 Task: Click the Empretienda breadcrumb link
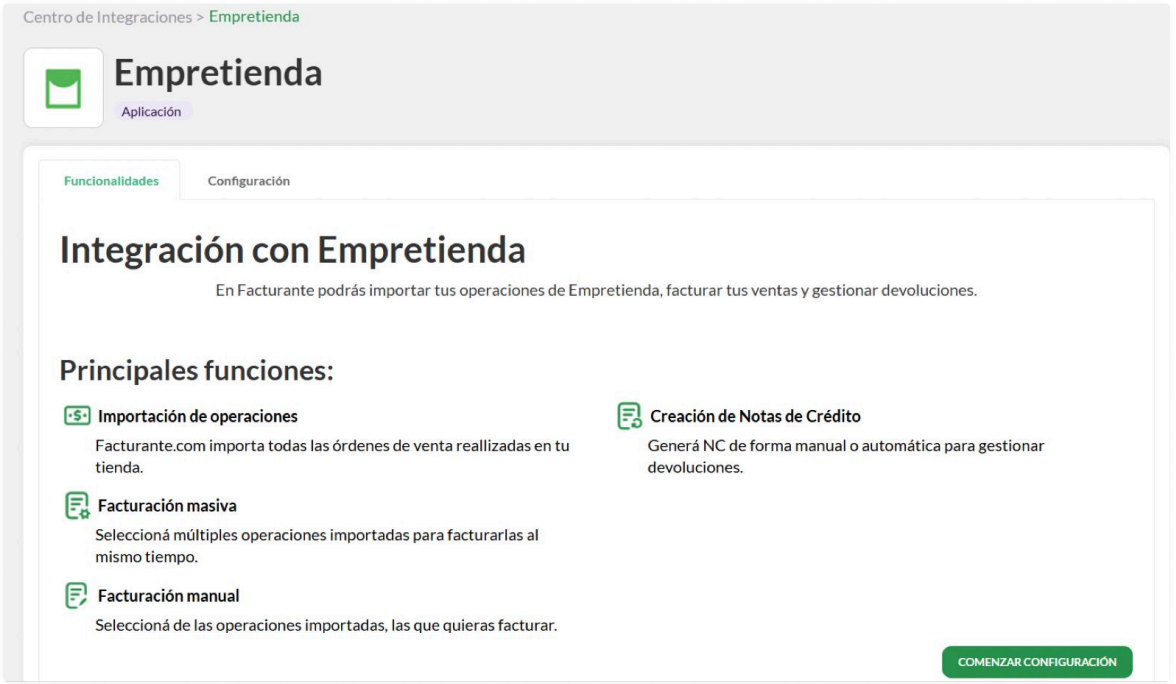pos(254,16)
